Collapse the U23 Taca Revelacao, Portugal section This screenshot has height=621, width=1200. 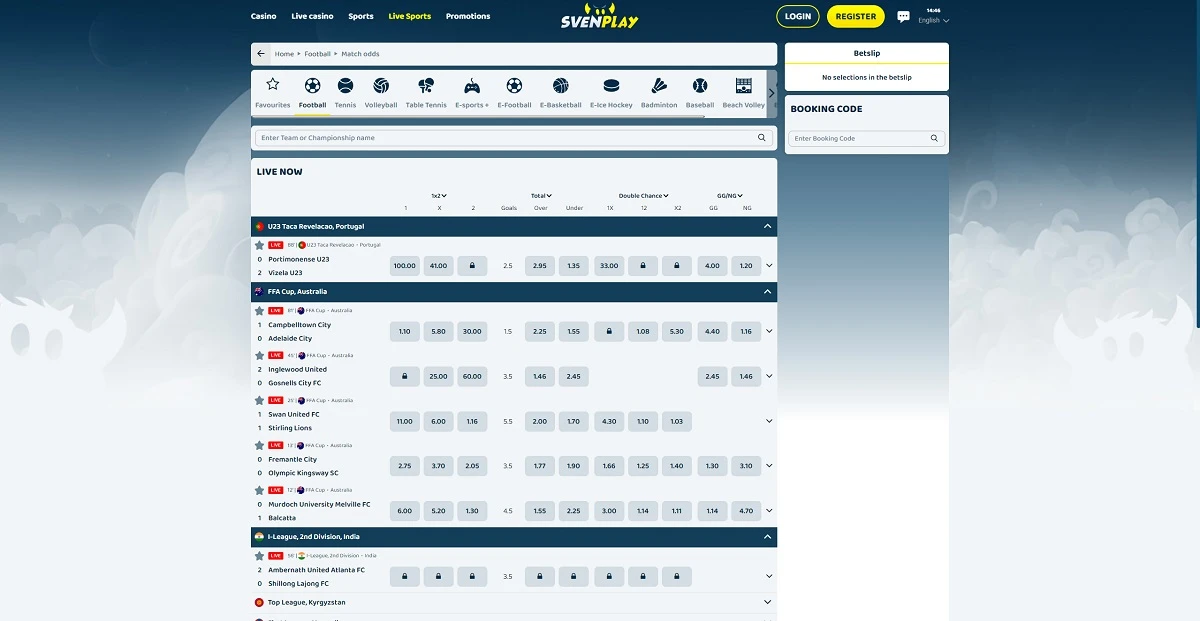(x=767, y=227)
